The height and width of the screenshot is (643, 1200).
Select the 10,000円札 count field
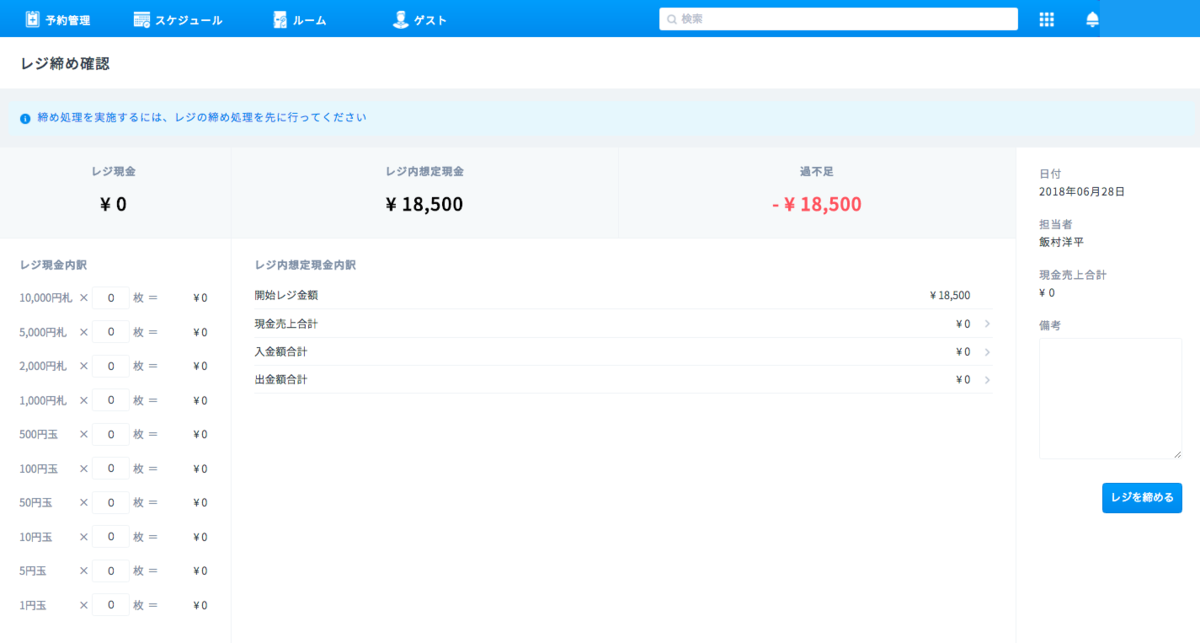point(111,298)
